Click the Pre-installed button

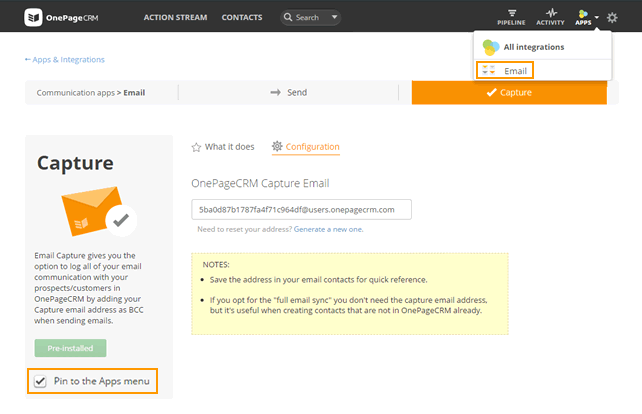(70, 348)
